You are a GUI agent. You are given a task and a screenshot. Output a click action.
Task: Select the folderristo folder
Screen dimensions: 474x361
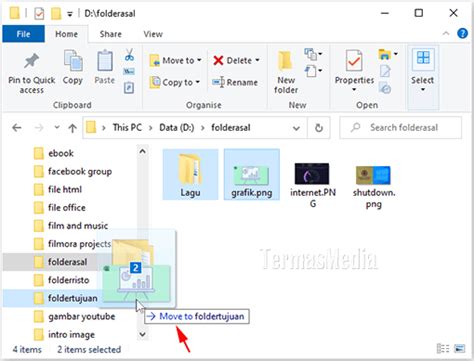point(68,280)
